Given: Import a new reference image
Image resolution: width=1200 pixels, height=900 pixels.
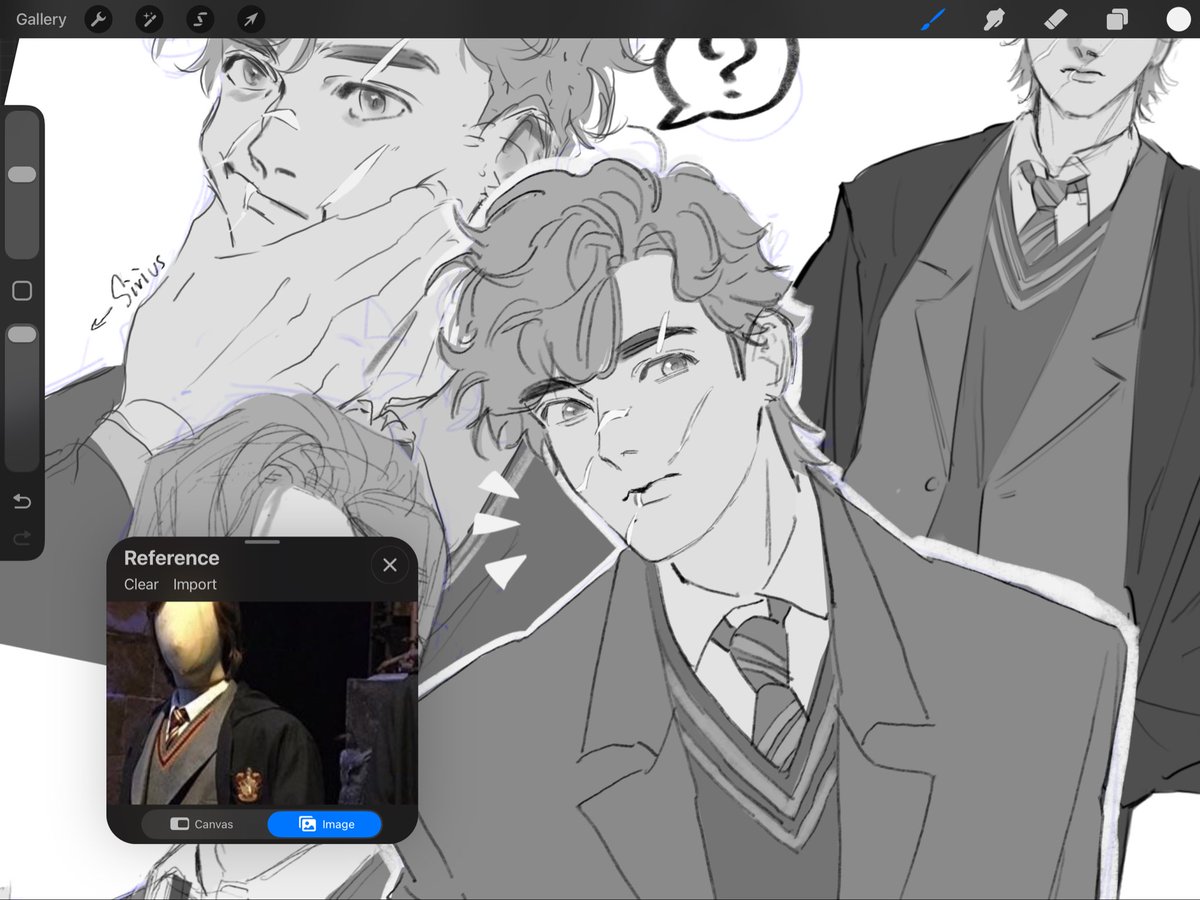Looking at the screenshot, I should tap(195, 584).
